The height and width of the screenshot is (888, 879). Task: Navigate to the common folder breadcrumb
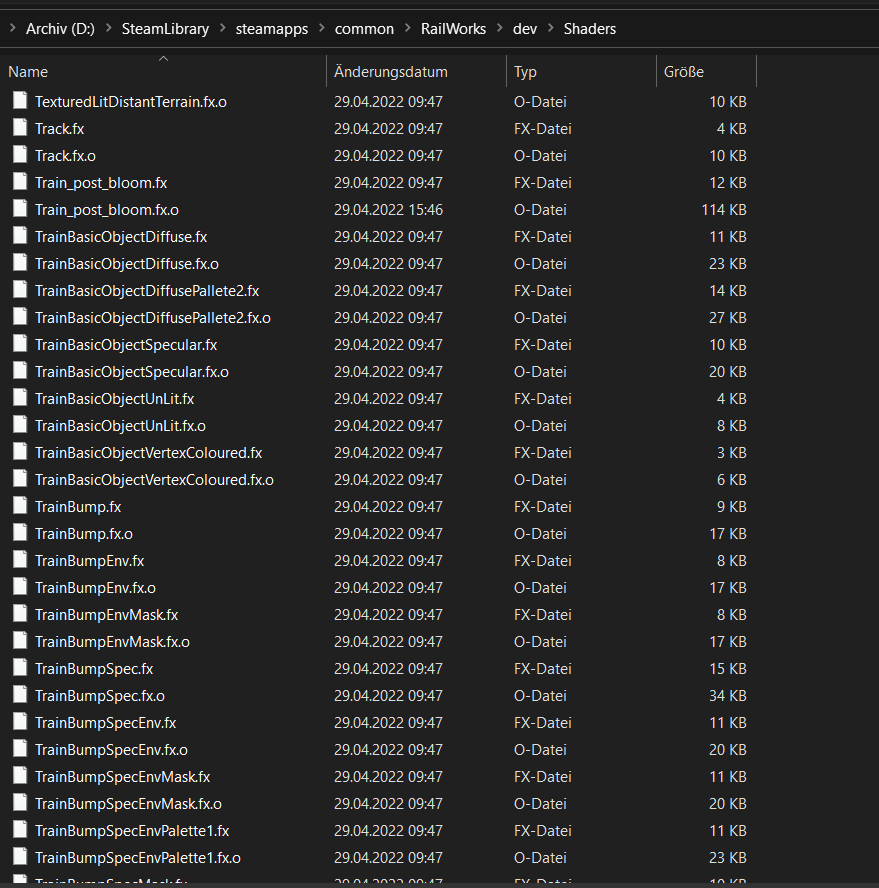pyautogui.click(x=364, y=29)
